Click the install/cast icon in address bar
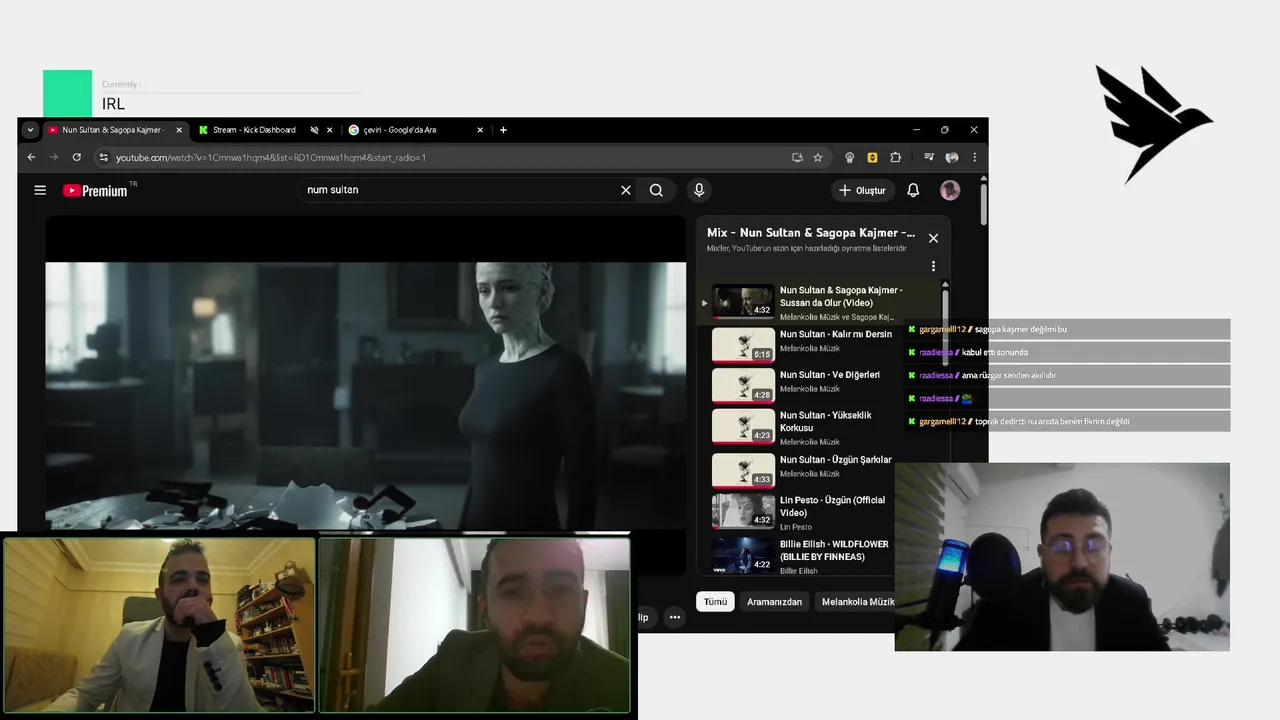This screenshot has height=720, width=1280. click(x=797, y=157)
